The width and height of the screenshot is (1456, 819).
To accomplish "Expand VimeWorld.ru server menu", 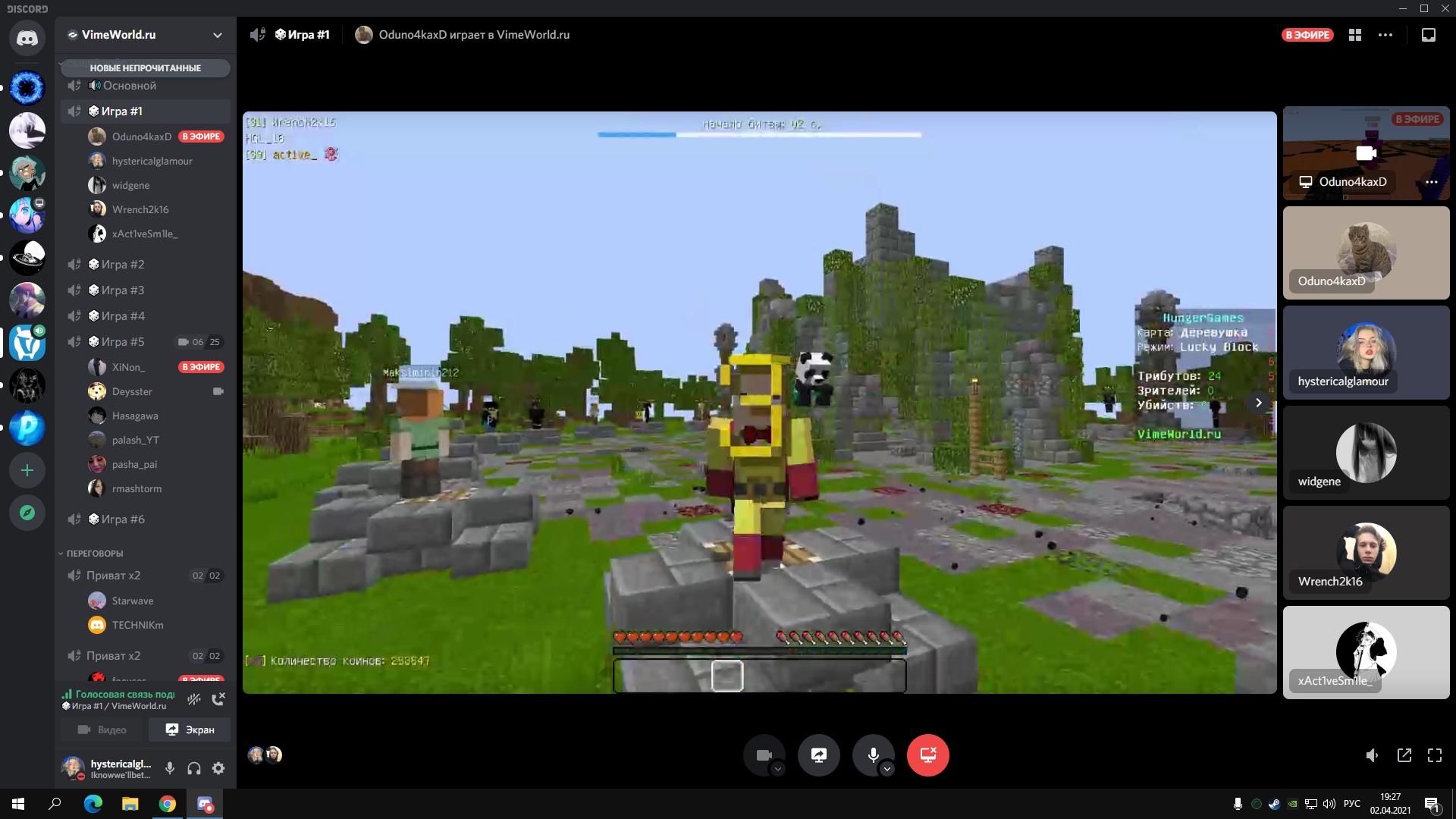I will [218, 35].
